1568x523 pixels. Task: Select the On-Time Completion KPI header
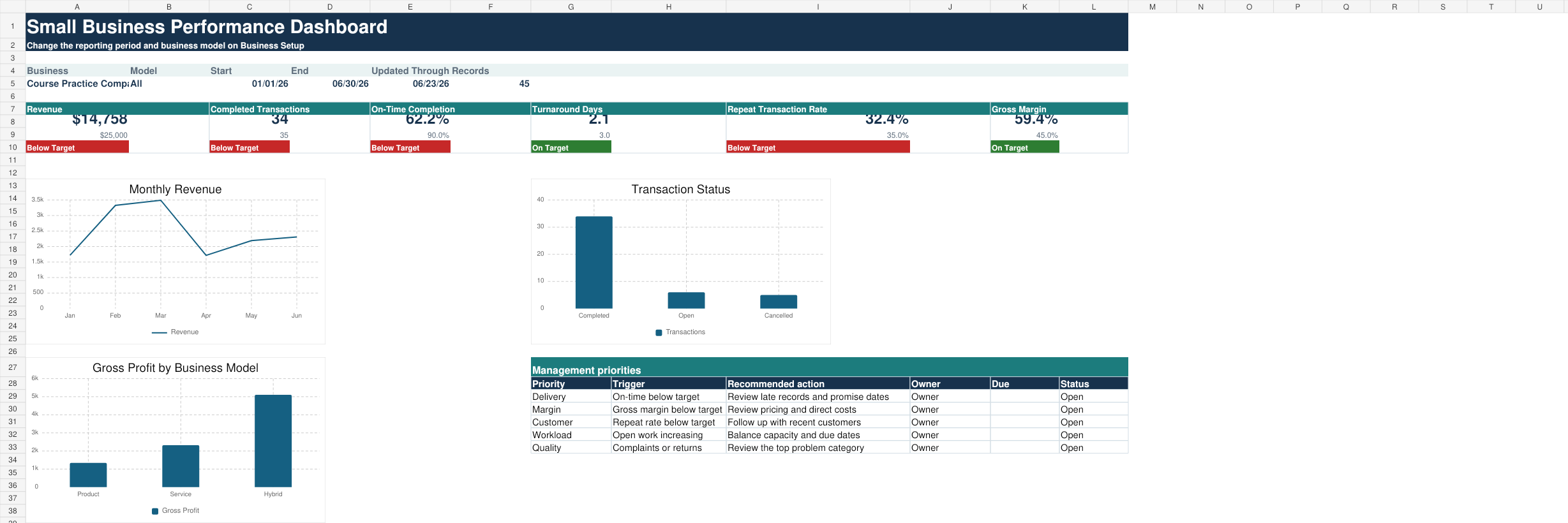[x=451, y=109]
